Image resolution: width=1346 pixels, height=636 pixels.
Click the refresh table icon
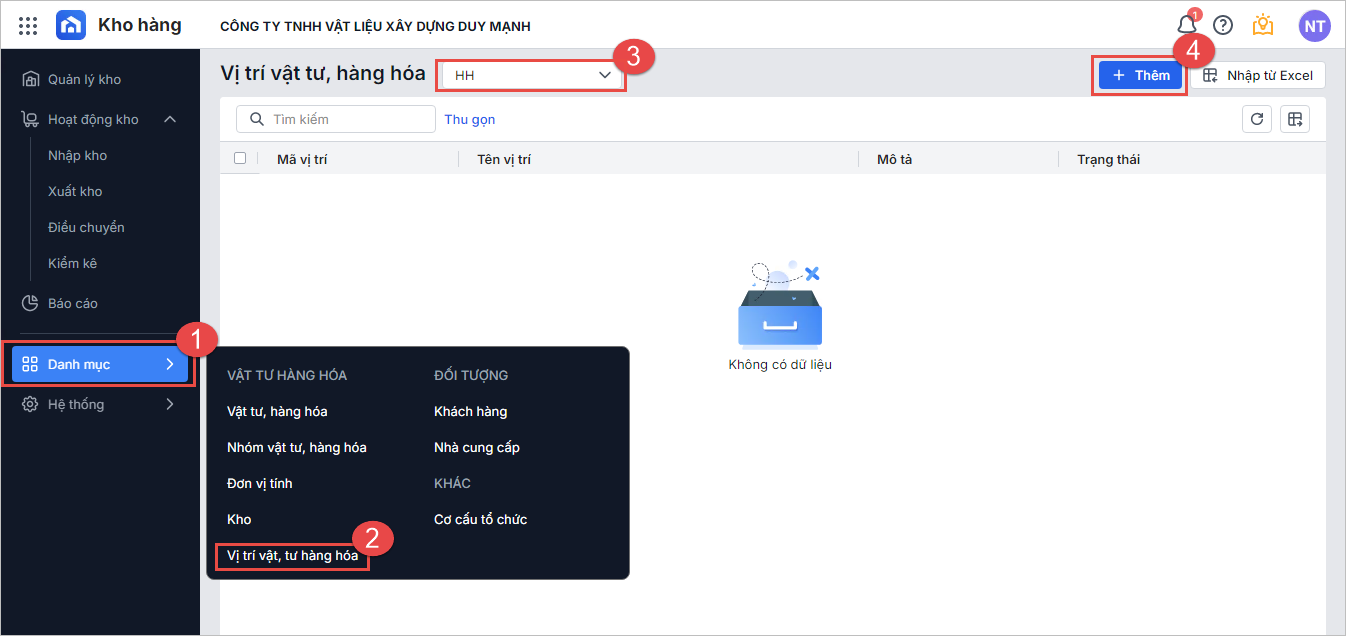tap(1257, 119)
